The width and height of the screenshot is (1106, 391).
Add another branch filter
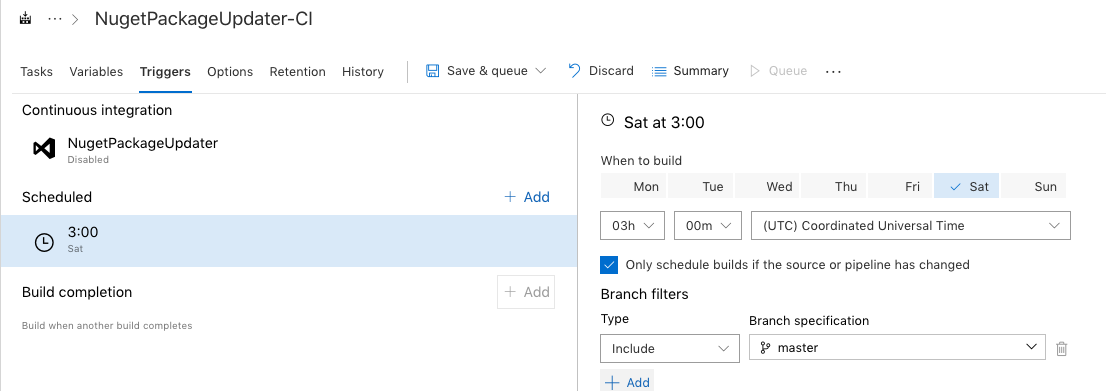tap(628, 382)
